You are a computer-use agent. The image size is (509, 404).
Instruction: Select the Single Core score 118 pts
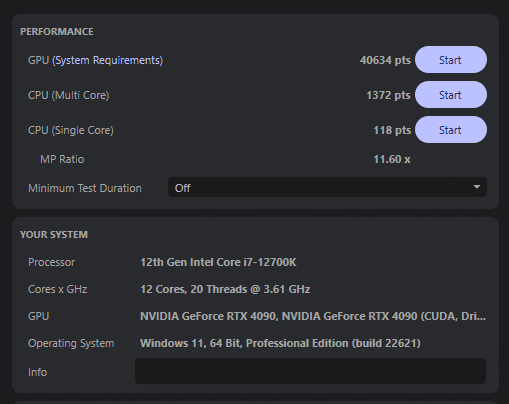pos(392,130)
